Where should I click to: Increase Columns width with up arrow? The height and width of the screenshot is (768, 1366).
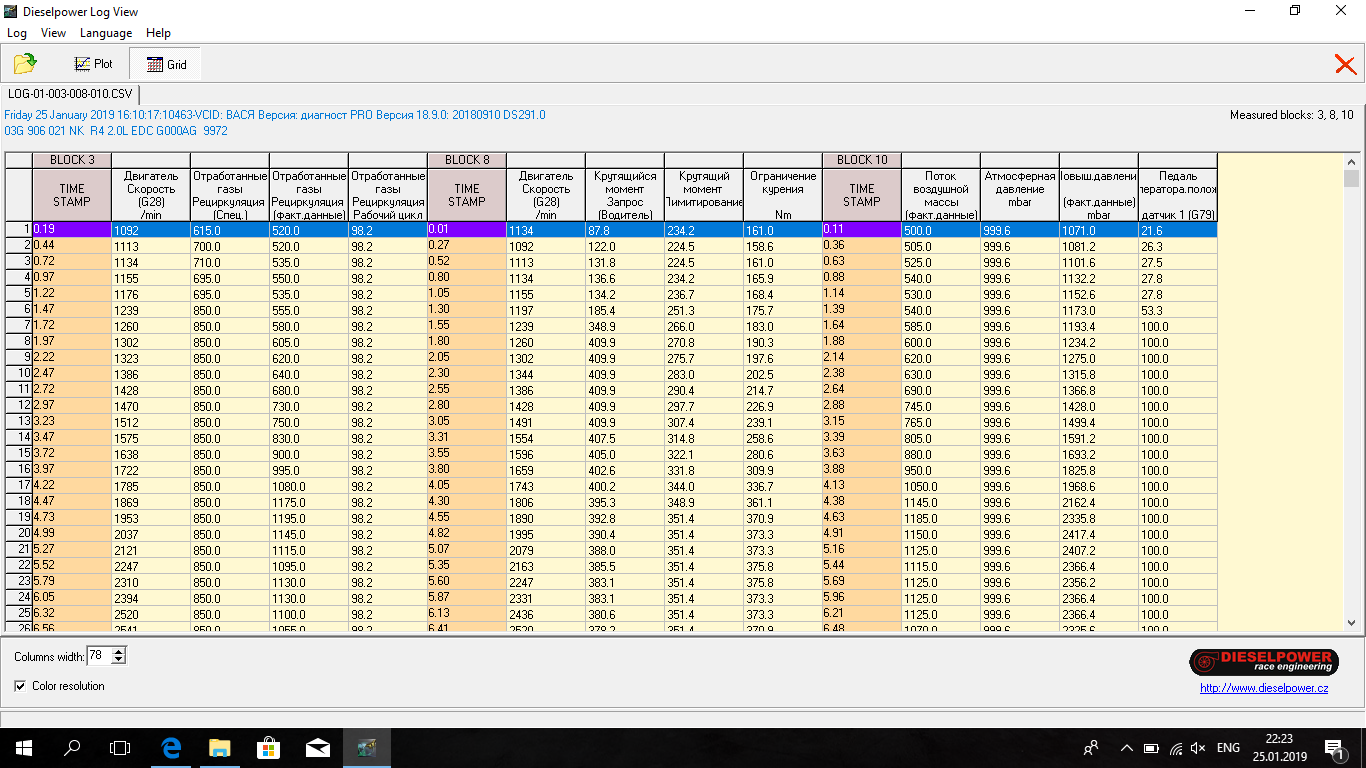pos(119,652)
